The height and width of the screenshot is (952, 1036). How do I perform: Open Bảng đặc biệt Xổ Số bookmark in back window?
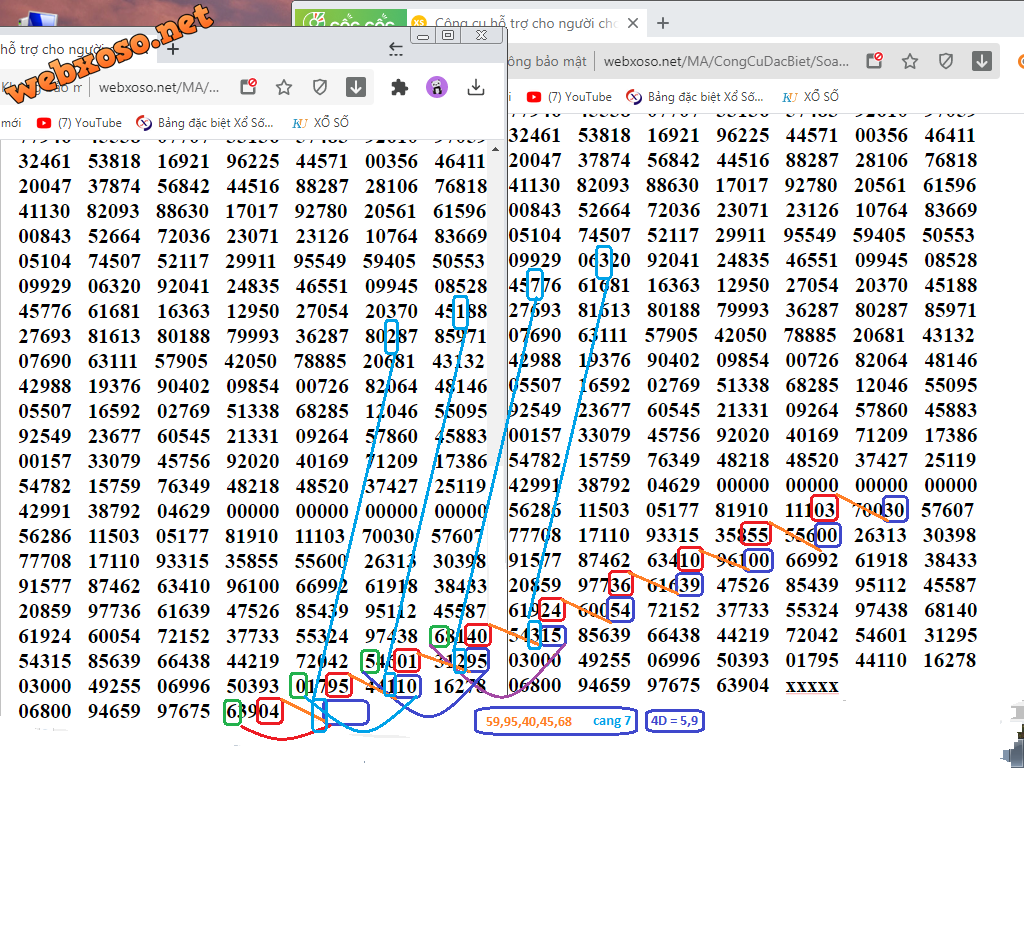click(x=695, y=97)
